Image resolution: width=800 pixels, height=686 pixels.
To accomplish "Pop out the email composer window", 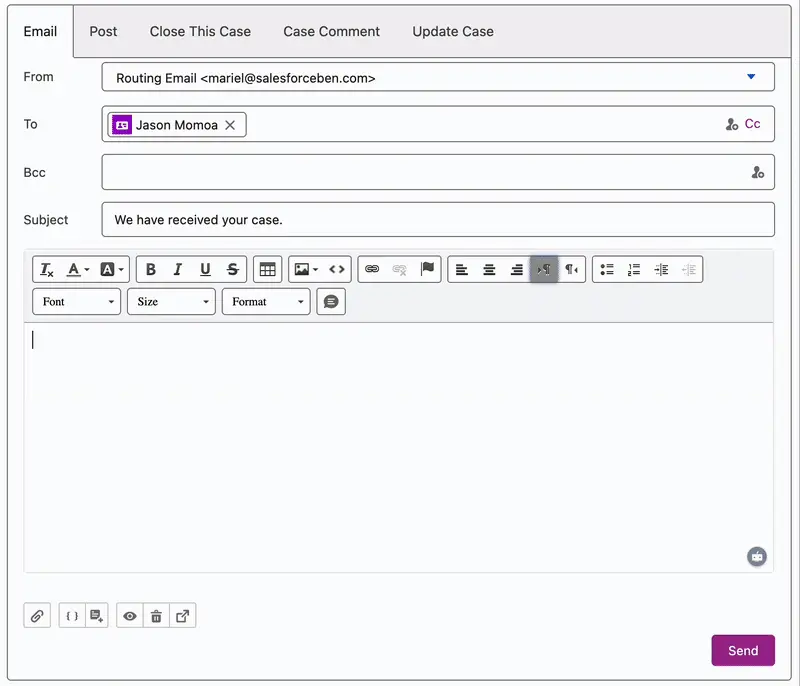I will tap(182, 616).
